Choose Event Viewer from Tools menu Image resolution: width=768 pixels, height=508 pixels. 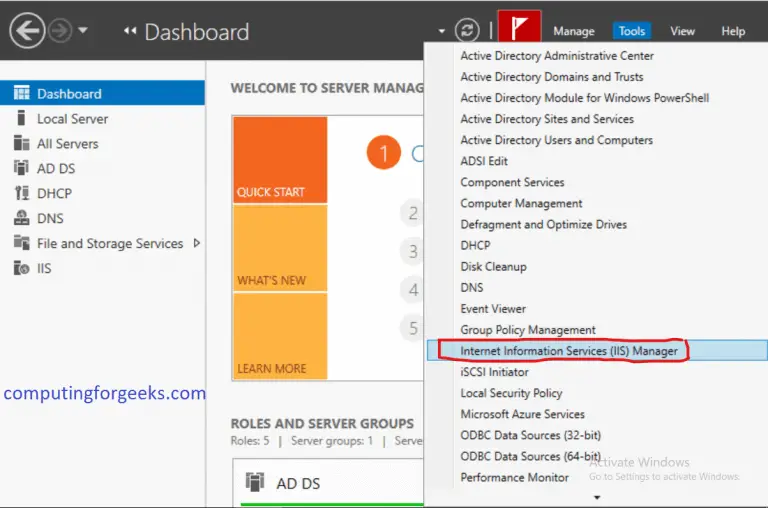(x=493, y=309)
